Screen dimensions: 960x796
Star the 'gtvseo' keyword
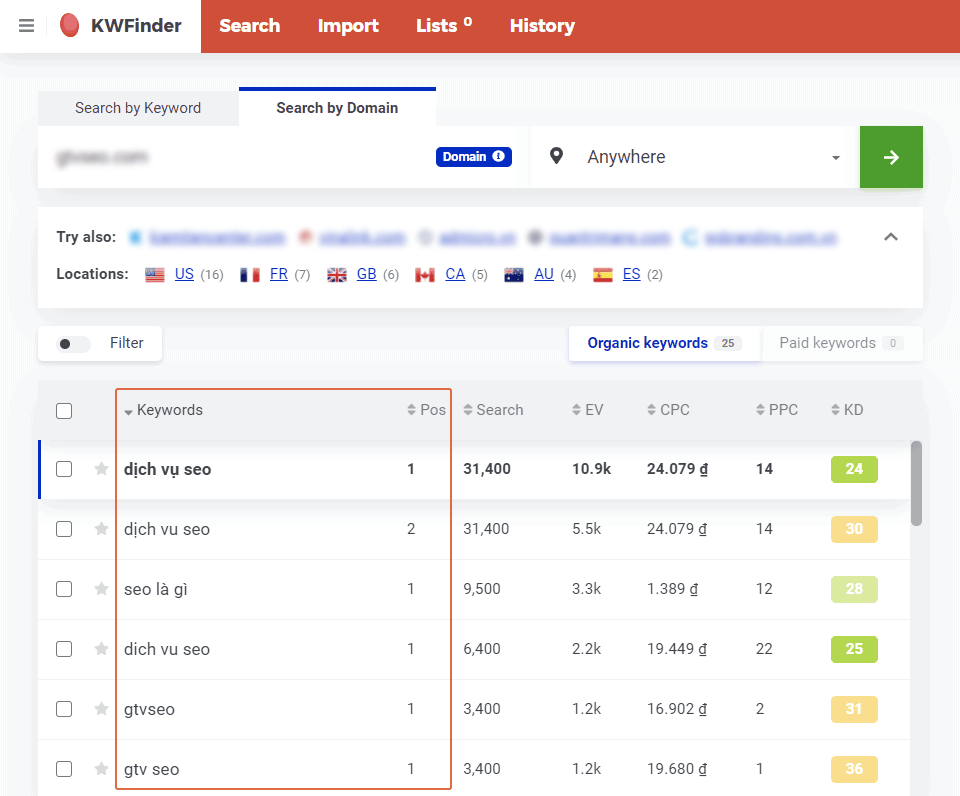[x=101, y=709]
